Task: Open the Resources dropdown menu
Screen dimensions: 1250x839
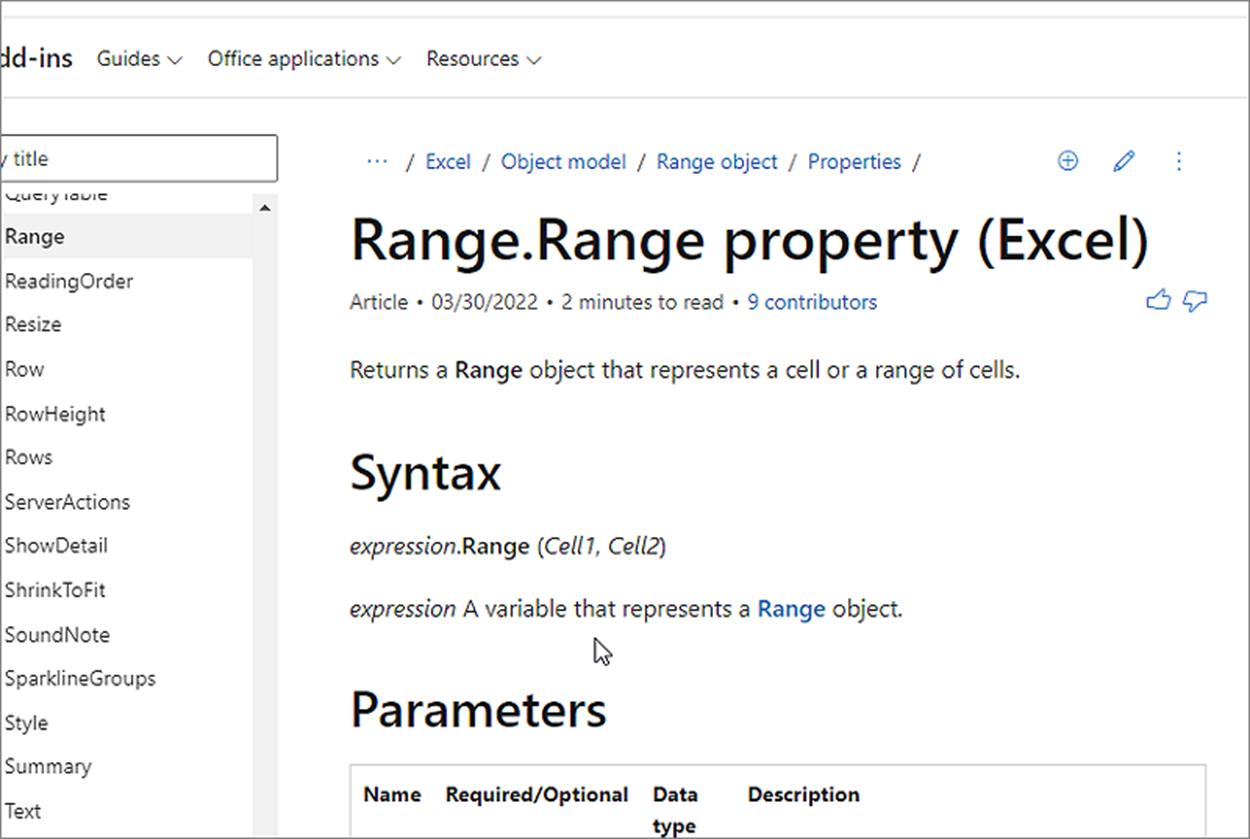Action: point(484,59)
